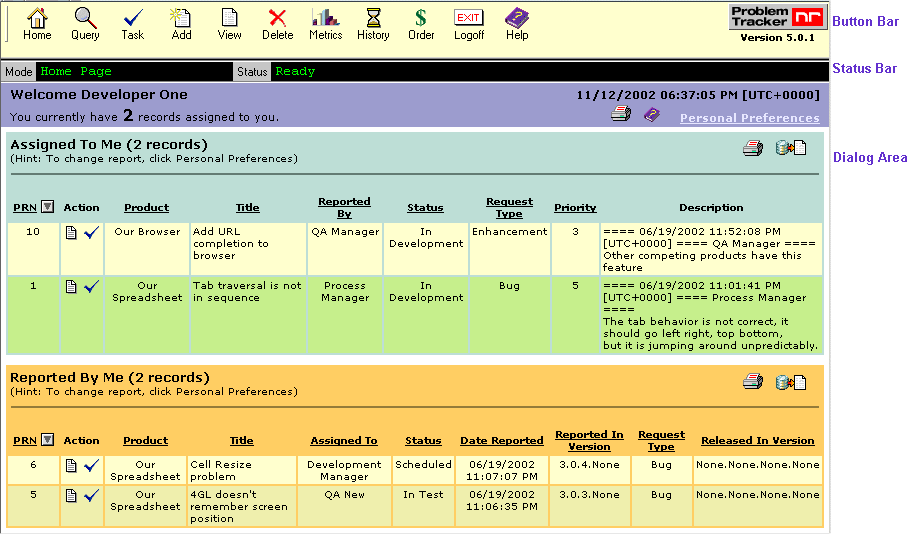Click the task checkmark for PRN 1
Image resolution: width=911 pixels, height=534 pixels.
(x=92, y=286)
